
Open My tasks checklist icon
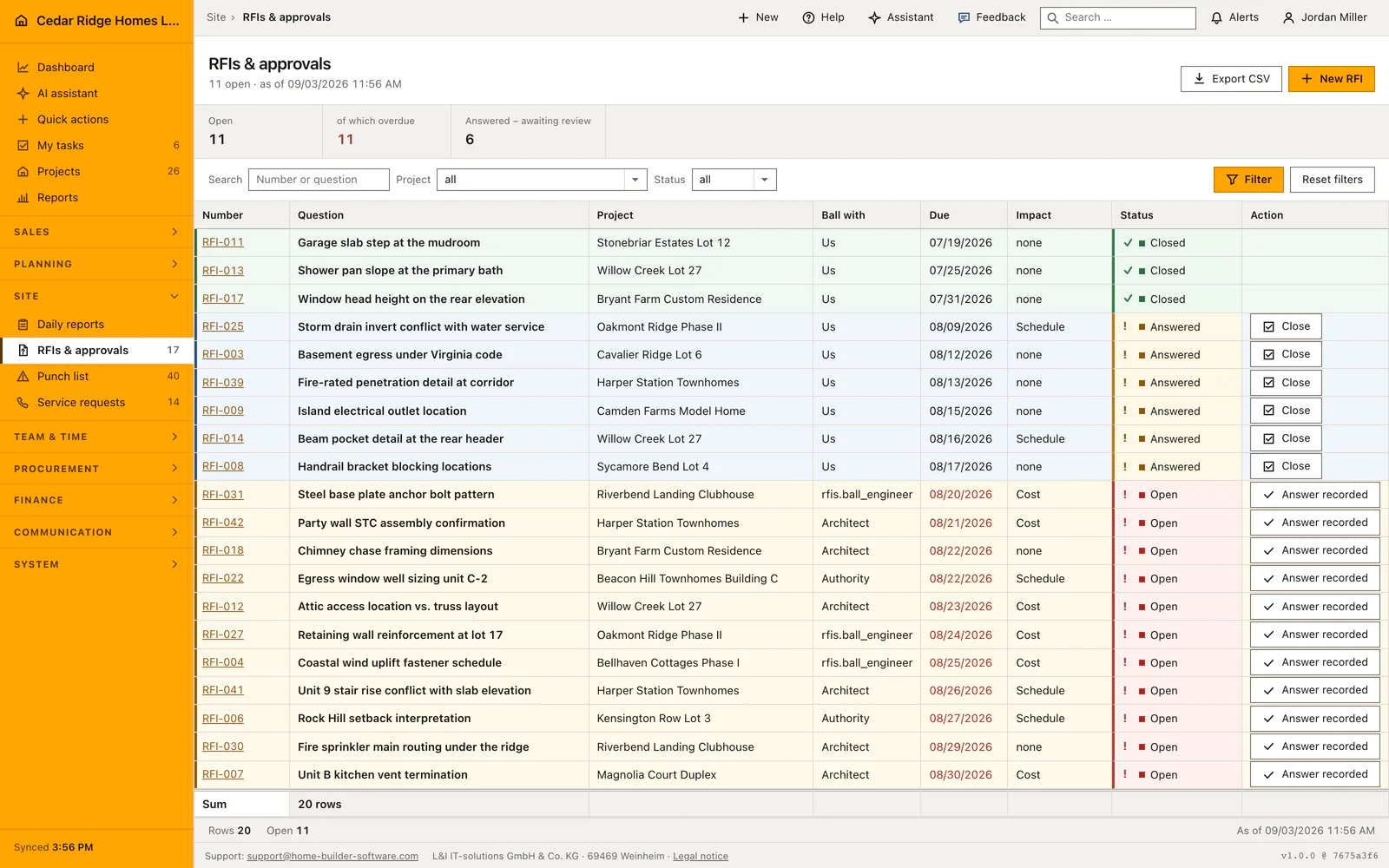[23, 146]
